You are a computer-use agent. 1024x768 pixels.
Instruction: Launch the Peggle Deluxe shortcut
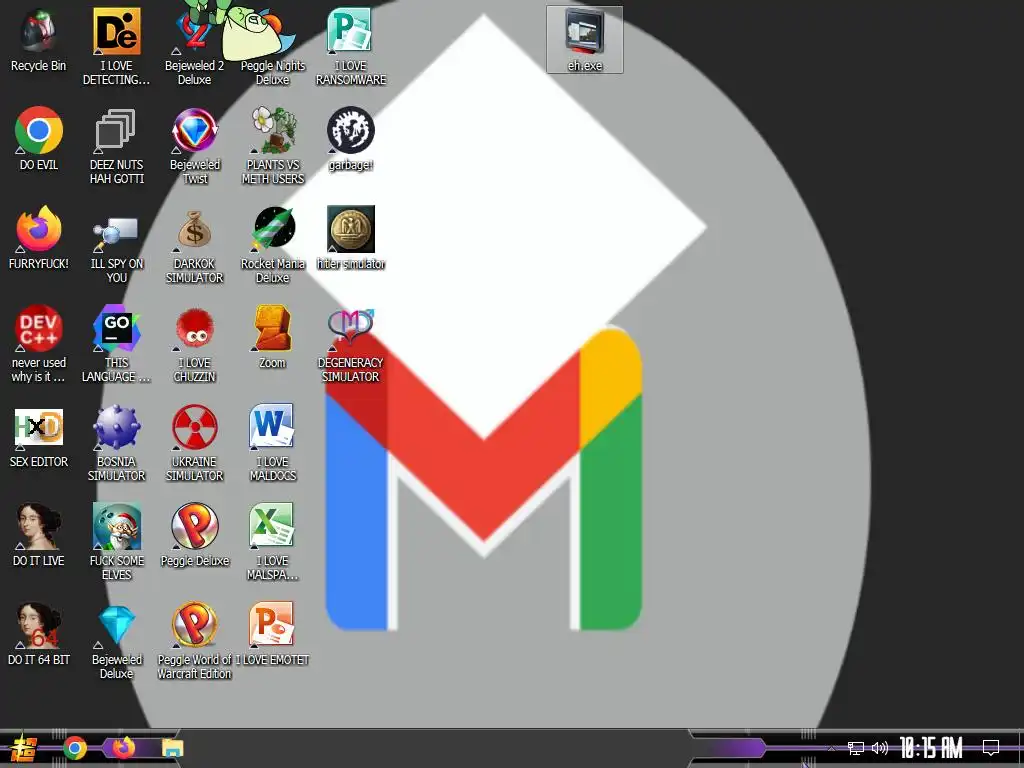tap(195, 536)
